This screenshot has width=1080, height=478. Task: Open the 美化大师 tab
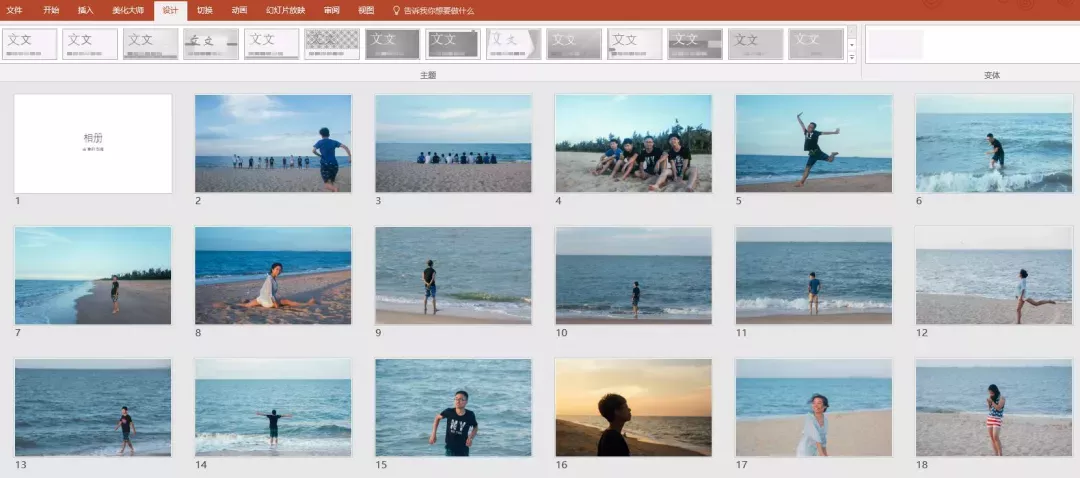pyautogui.click(x=127, y=10)
